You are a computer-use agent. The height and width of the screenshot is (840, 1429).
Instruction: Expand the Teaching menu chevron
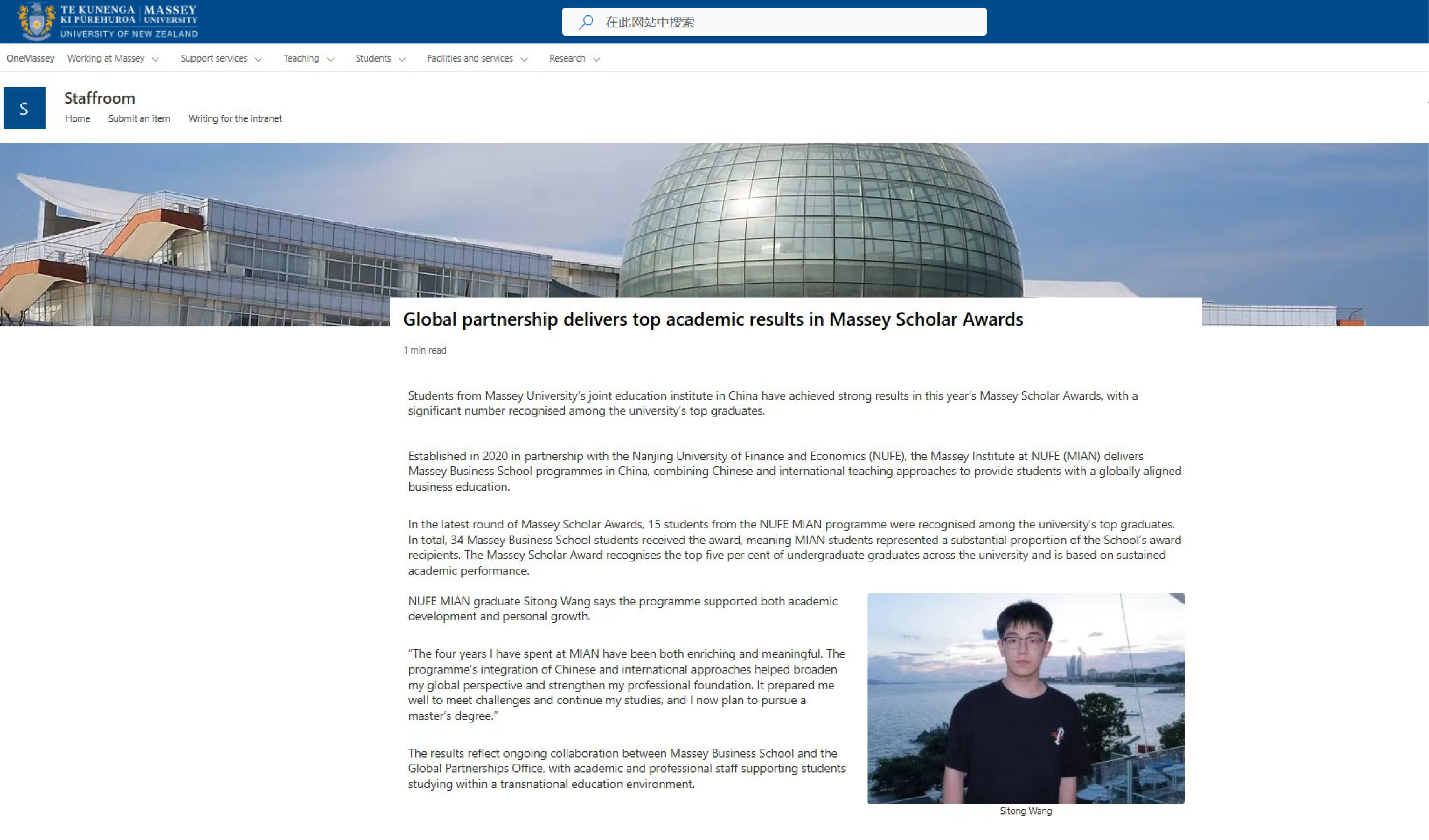pyautogui.click(x=331, y=59)
